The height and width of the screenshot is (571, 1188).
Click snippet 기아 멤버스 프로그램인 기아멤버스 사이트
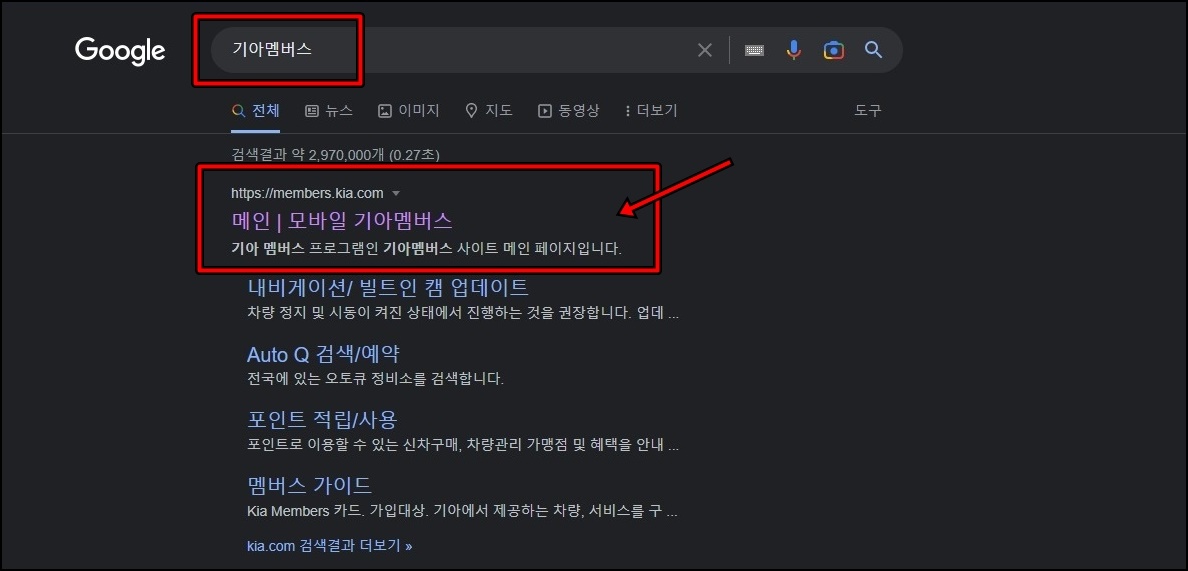[427, 248]
